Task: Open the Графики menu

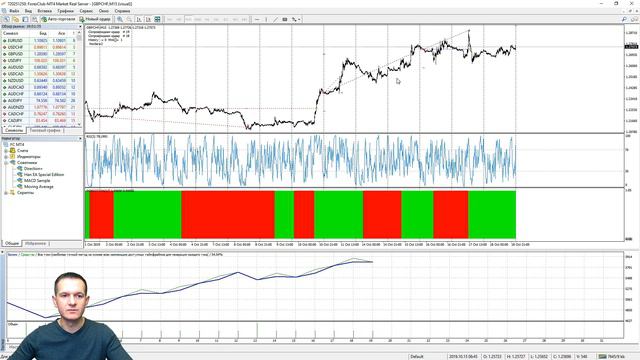Action: tap(65, 11)
